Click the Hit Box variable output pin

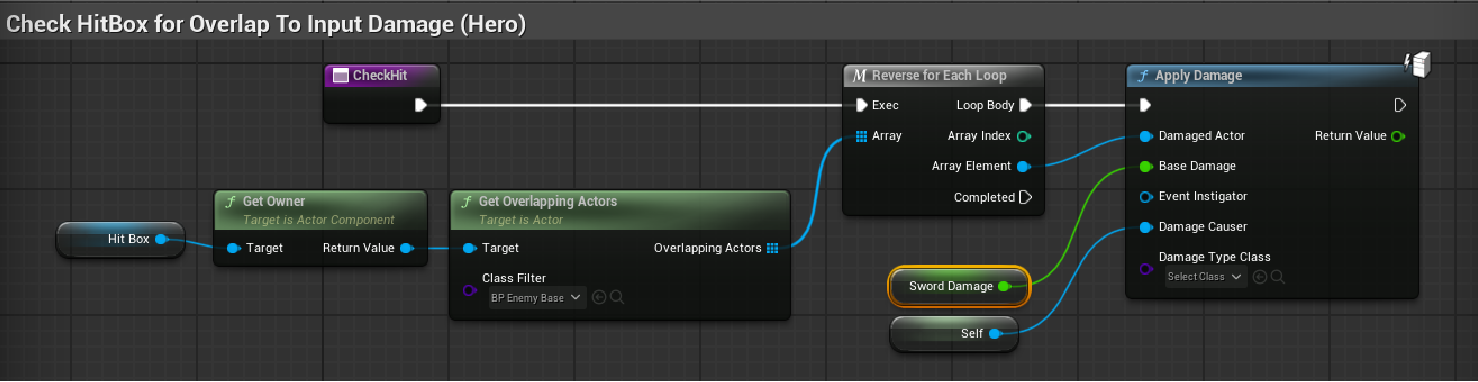[x=161, y=239]
